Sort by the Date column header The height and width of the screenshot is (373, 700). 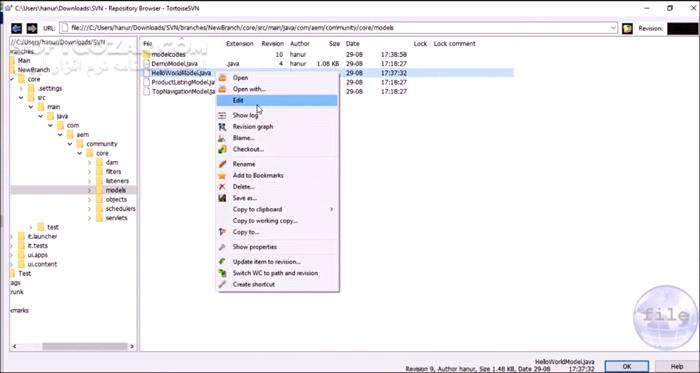(352, 44)
